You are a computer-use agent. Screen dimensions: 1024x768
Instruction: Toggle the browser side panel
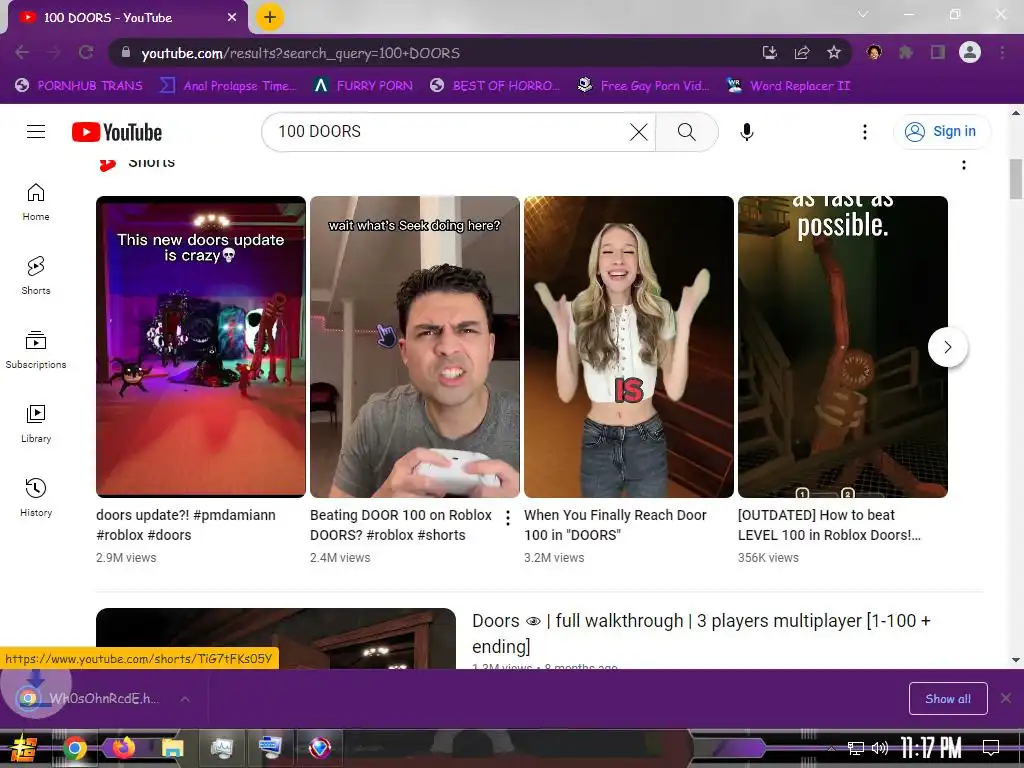pyautogui.click(x=938, y=52)
